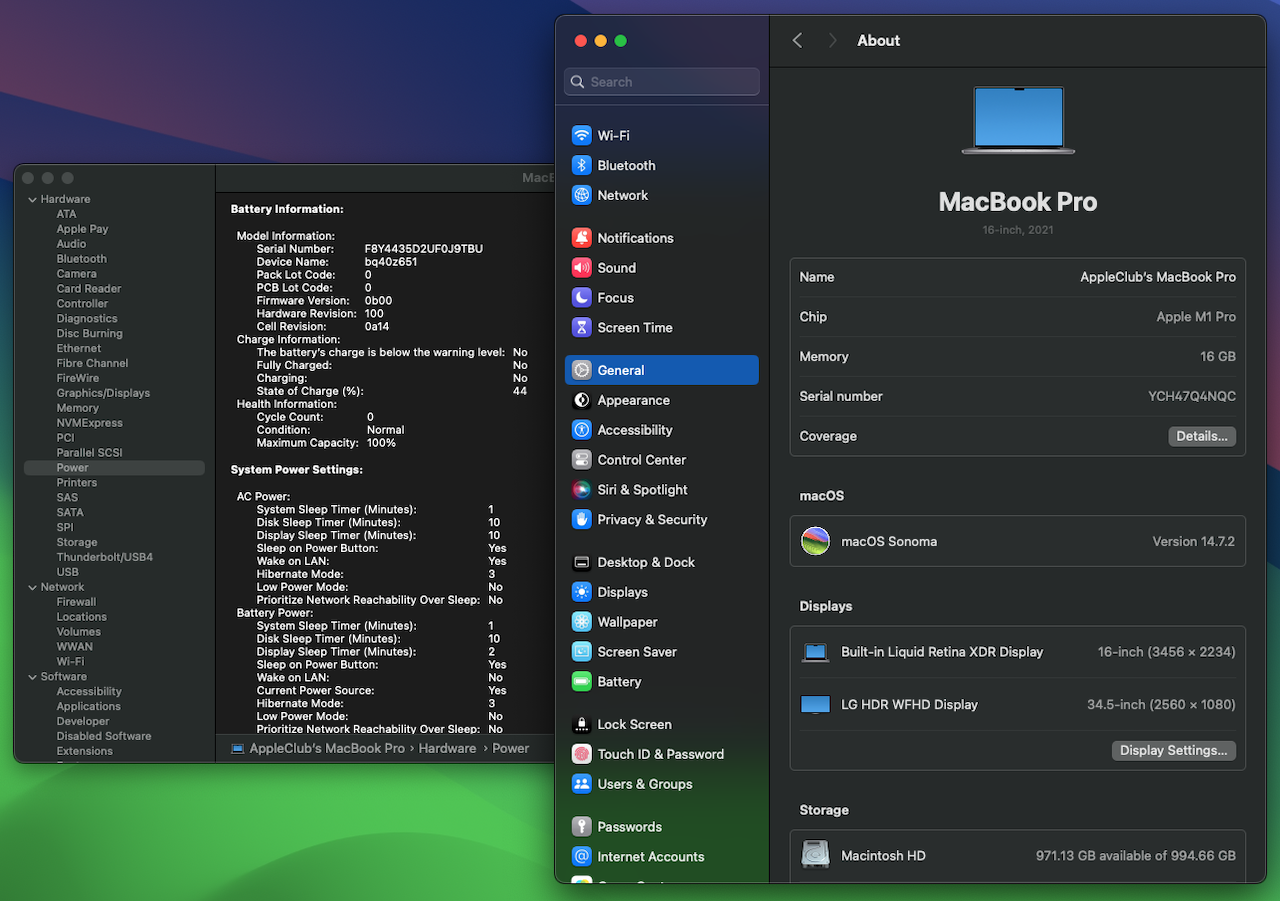Select the Notifications bell icon
Viewport: 1280px width, 901px height.
[x=581, y=238]
